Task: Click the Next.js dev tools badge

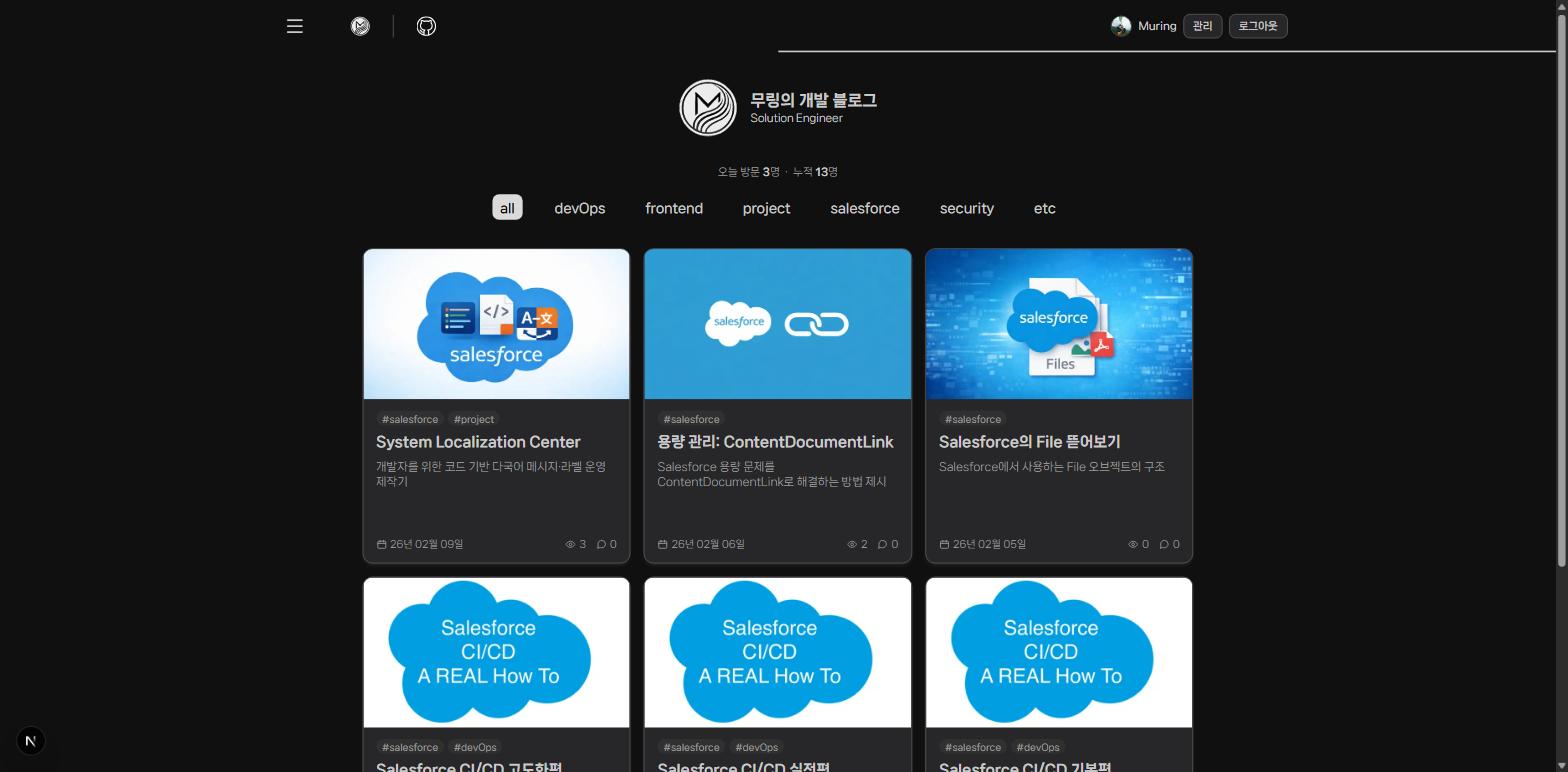Action: [x=31, y=741]
